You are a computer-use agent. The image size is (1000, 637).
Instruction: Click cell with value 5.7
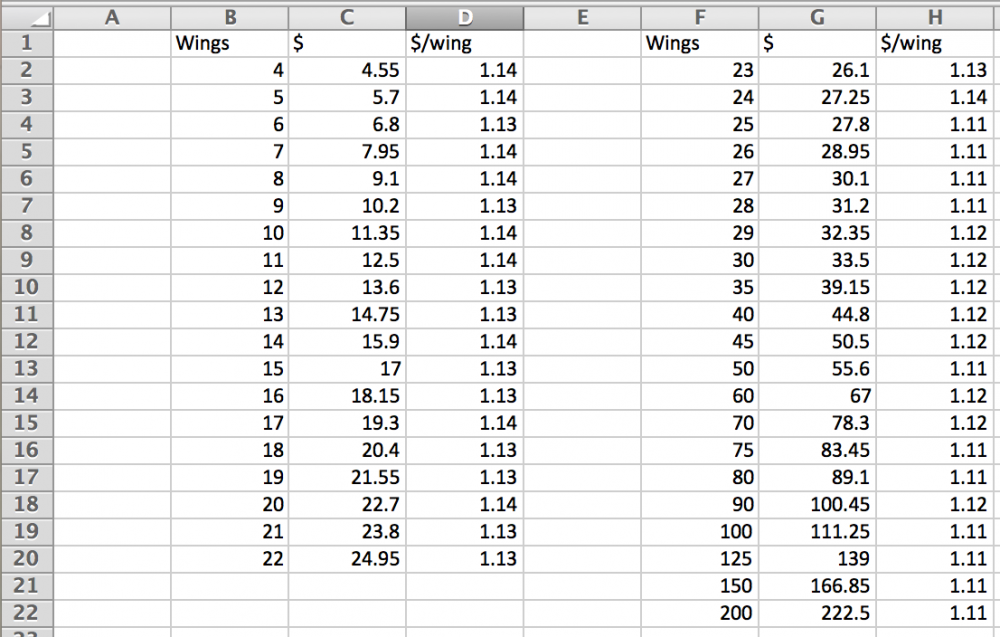pos(347,98)
